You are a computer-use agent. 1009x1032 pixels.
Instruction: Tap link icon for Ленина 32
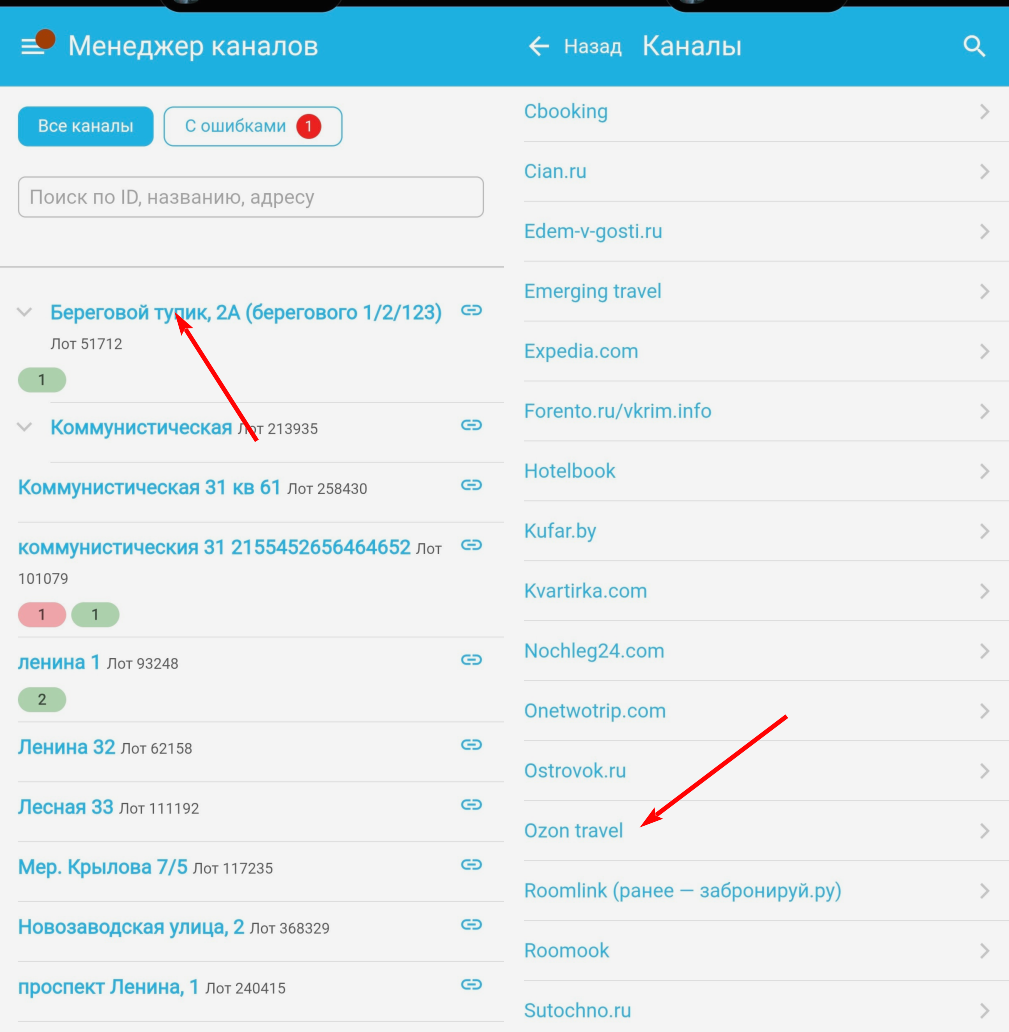tap(471, 744)
